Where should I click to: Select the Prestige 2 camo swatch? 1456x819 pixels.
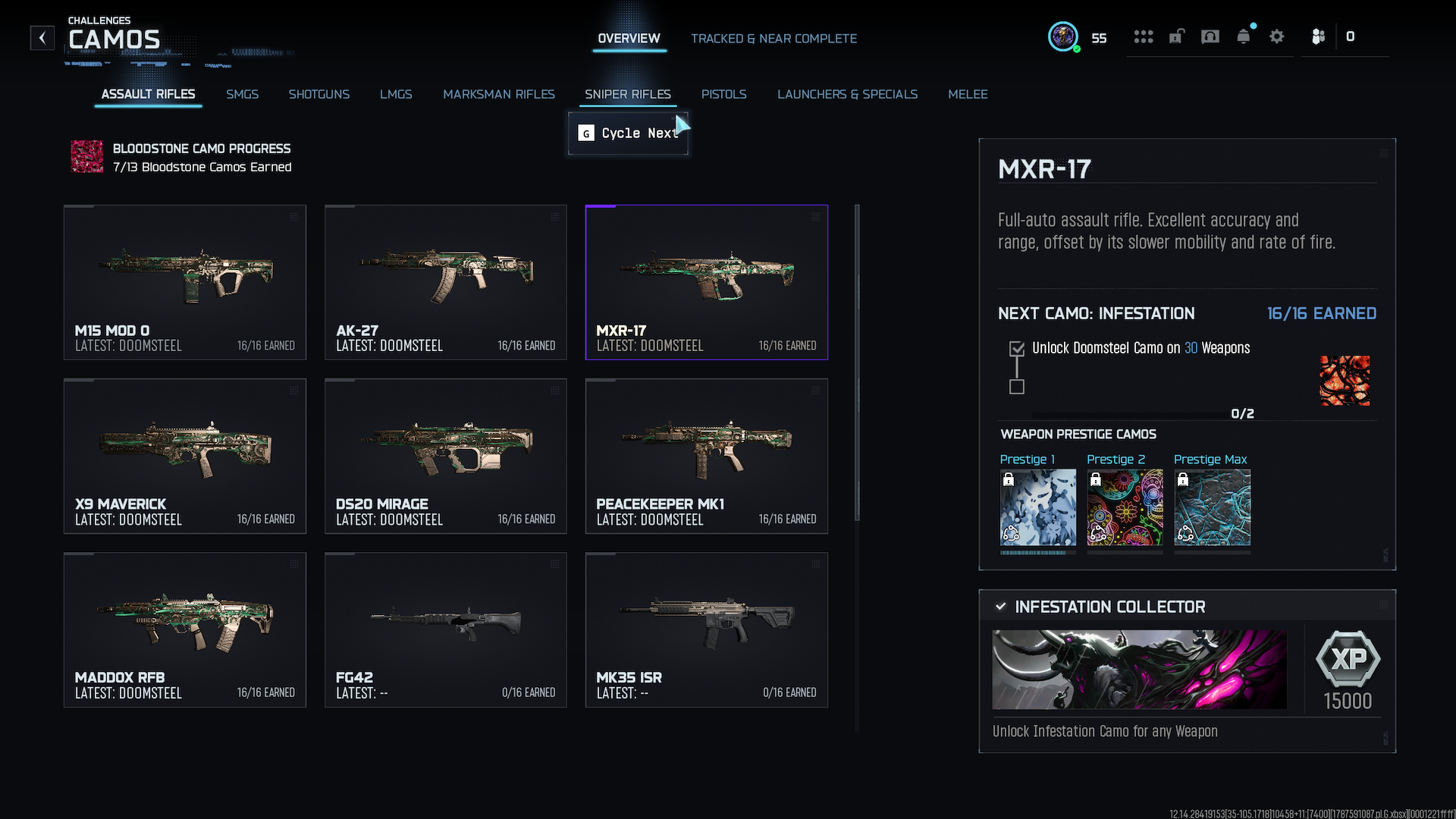click(x=1125, y=507)
